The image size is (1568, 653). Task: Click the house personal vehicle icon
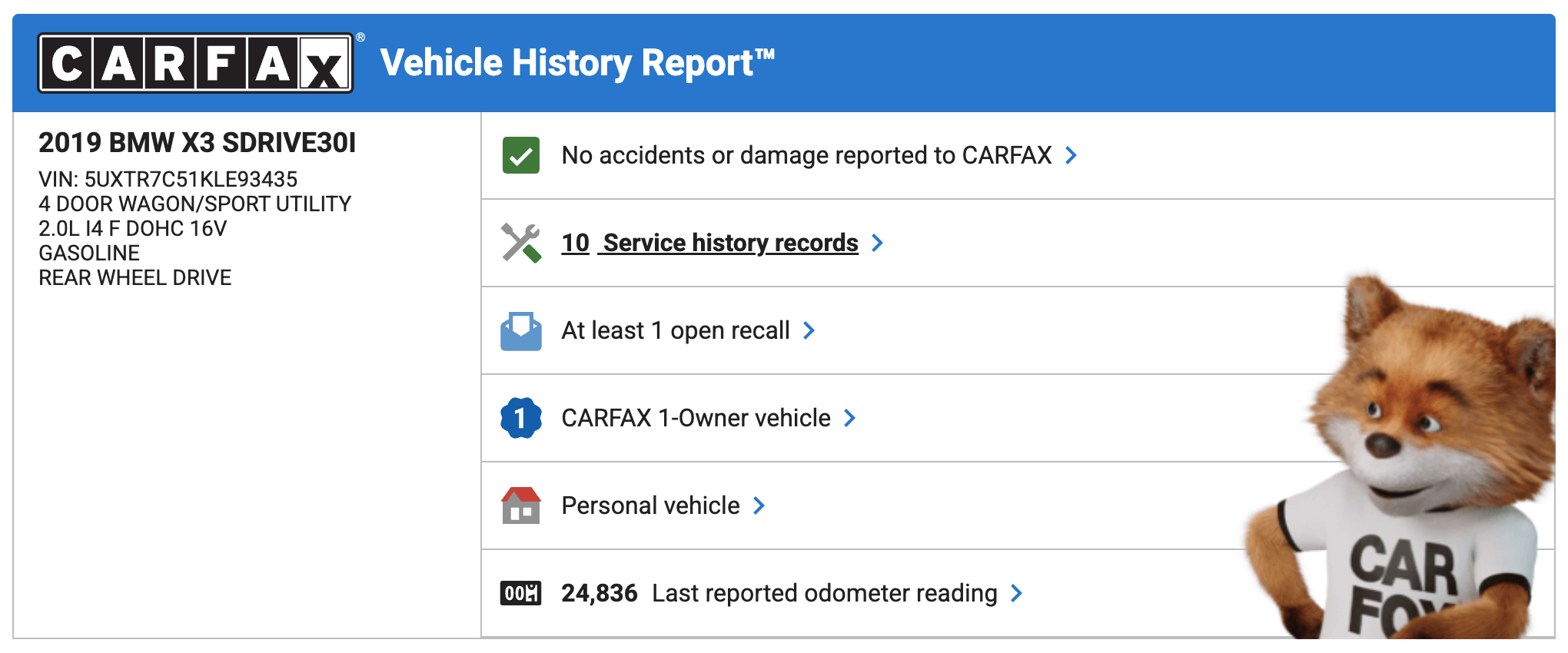[x=521, y=505]
